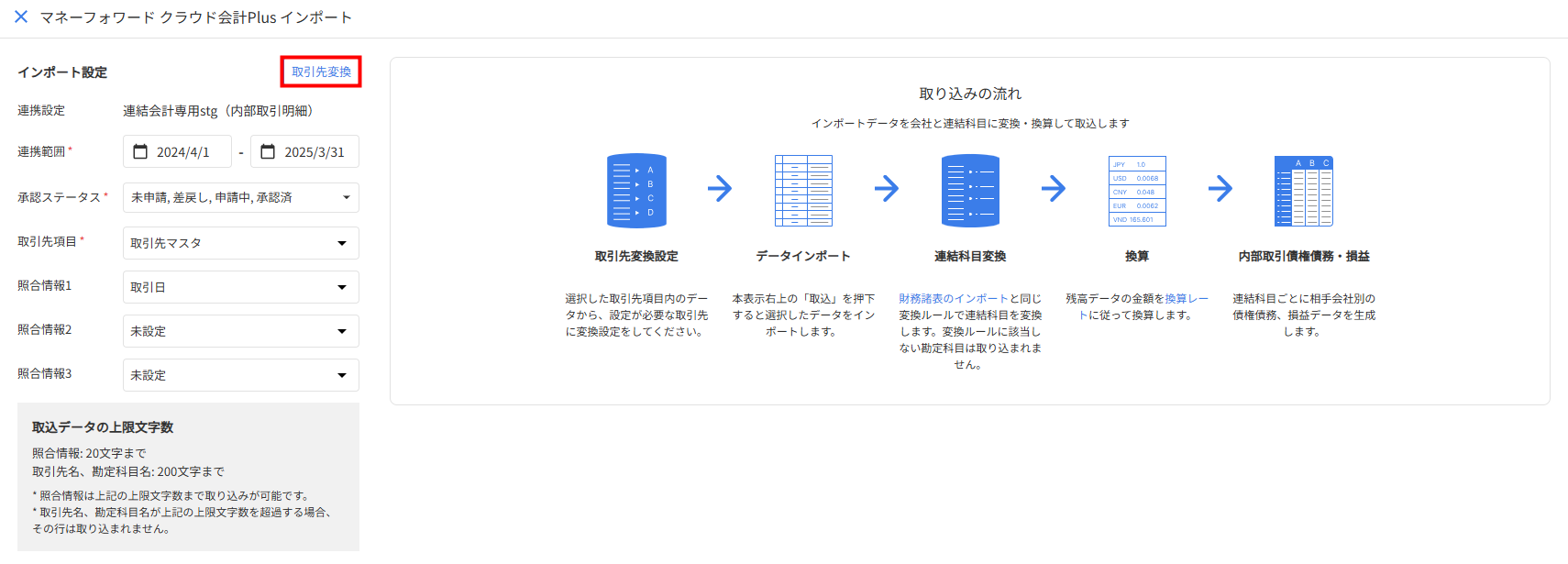Expand the 承認ステータス dropdown
The height and width of the screenshot is (564, 1568).
pos(241,197)
